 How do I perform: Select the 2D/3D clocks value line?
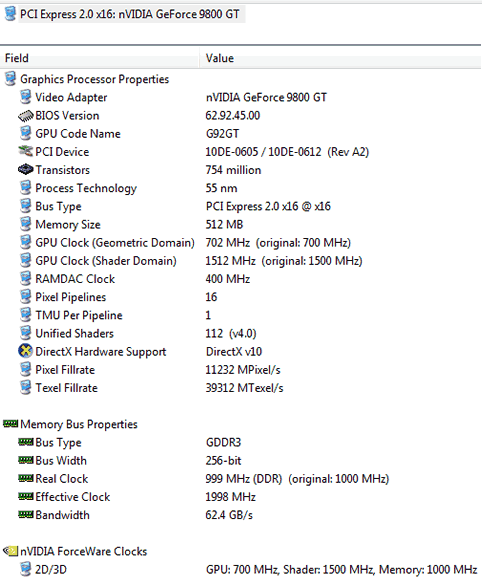(342, 570)
